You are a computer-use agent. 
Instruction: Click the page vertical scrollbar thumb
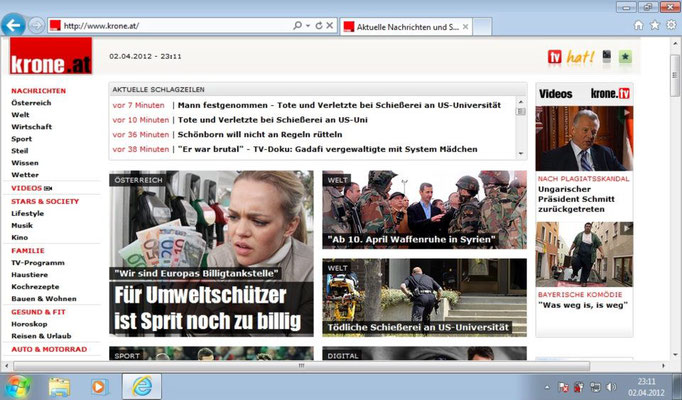point(675,75)
